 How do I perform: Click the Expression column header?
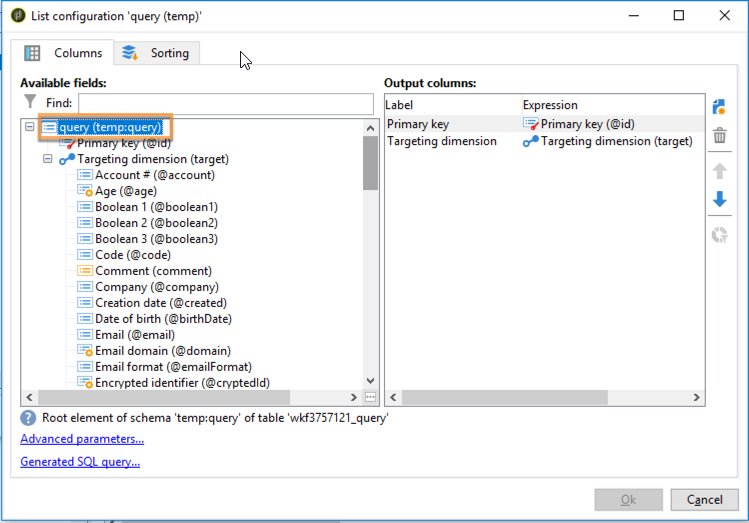click(613, 105)
